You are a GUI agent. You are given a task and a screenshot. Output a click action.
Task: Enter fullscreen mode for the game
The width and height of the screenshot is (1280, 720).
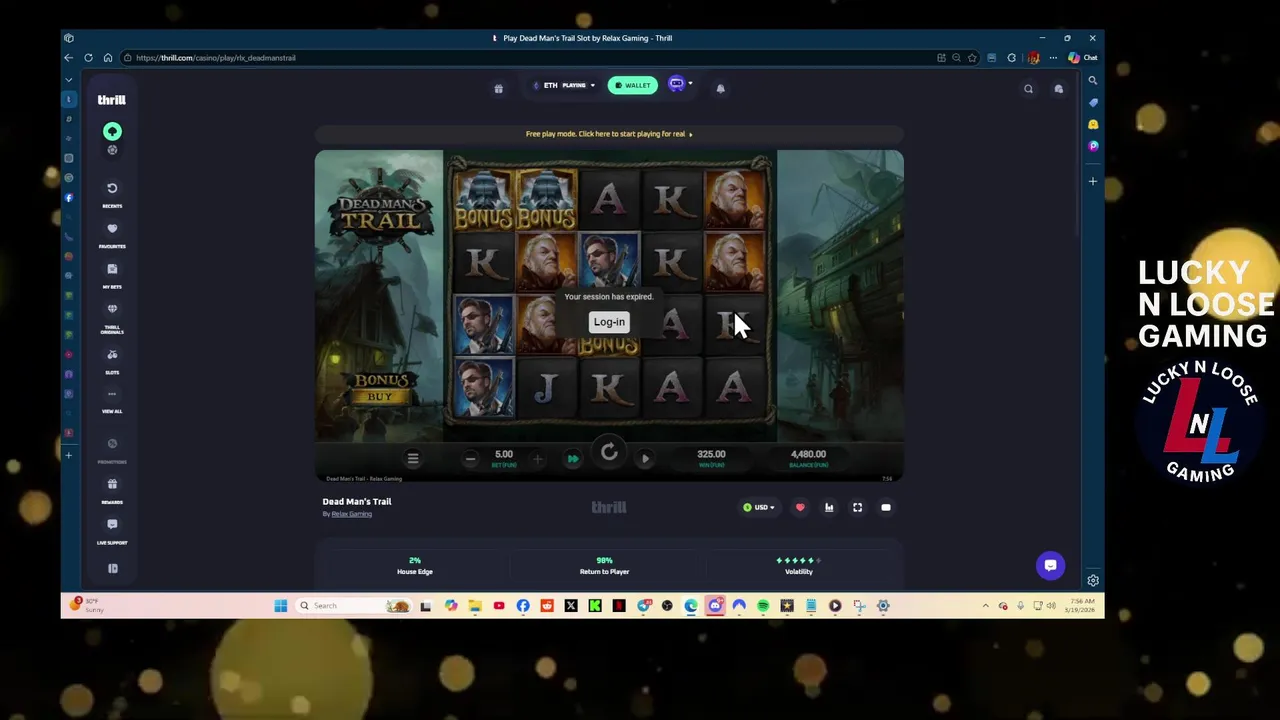857,507
